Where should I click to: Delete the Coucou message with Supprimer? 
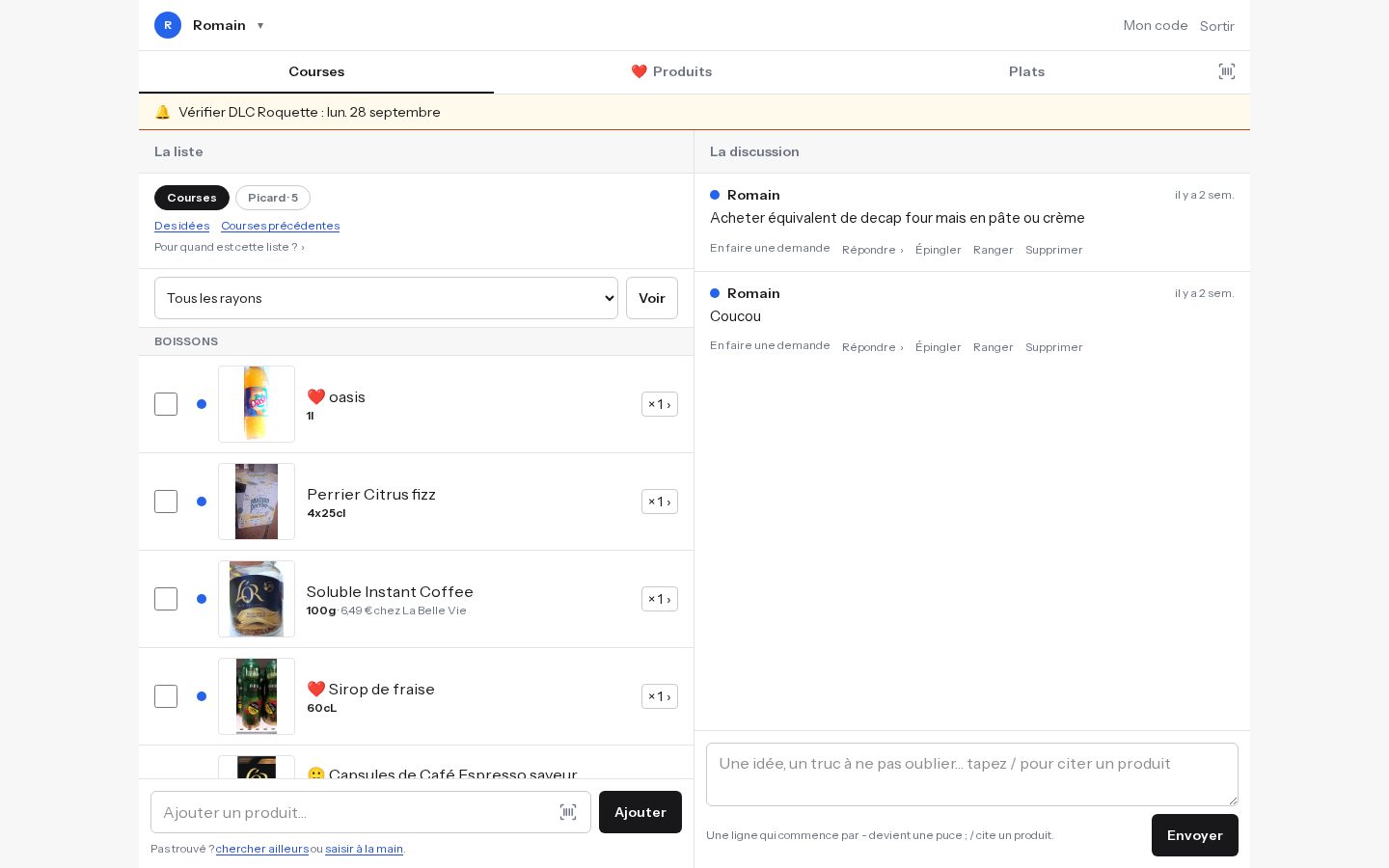pyautogui.click(x=1054, y=347)
